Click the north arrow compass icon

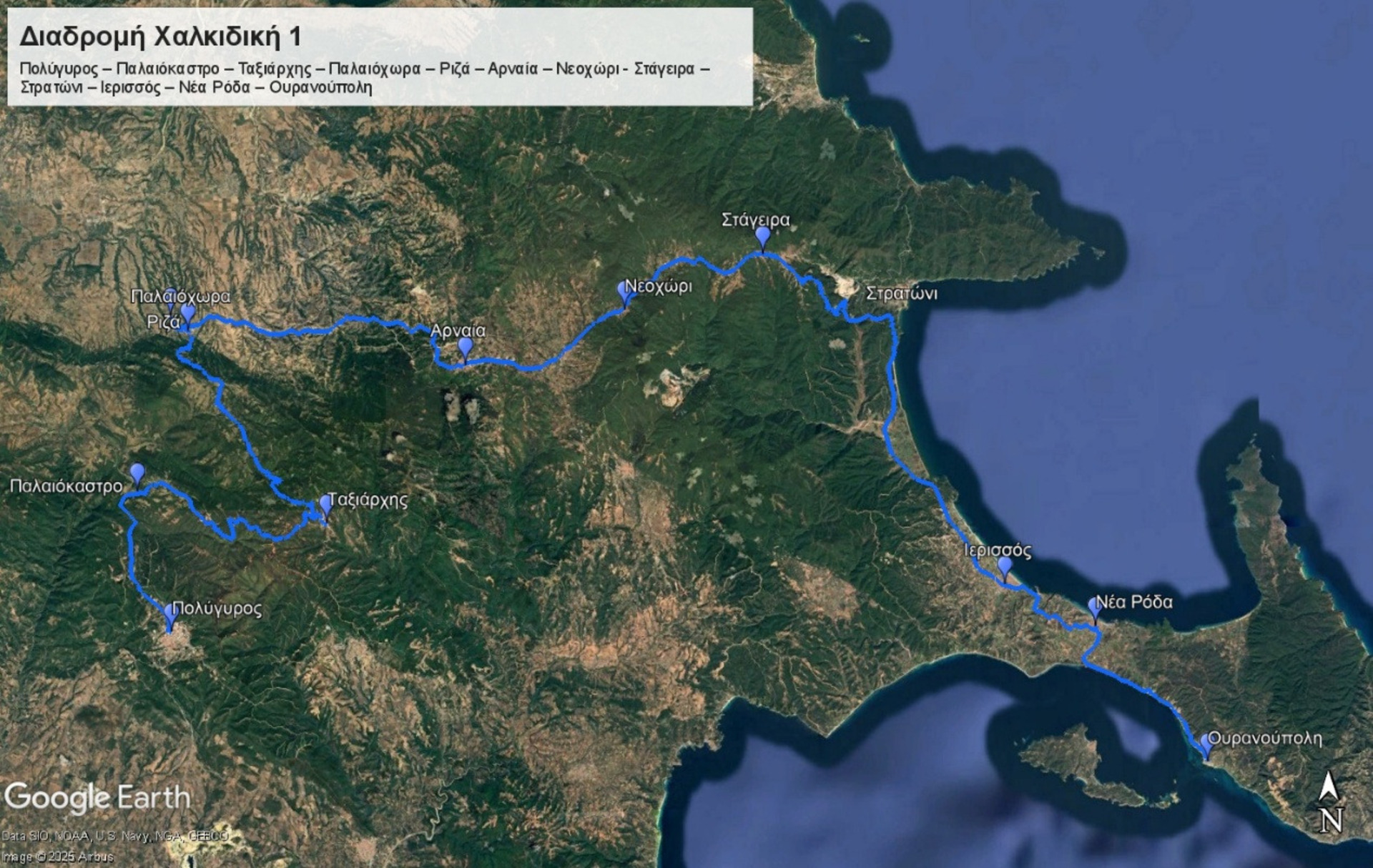pos(1329,802)
